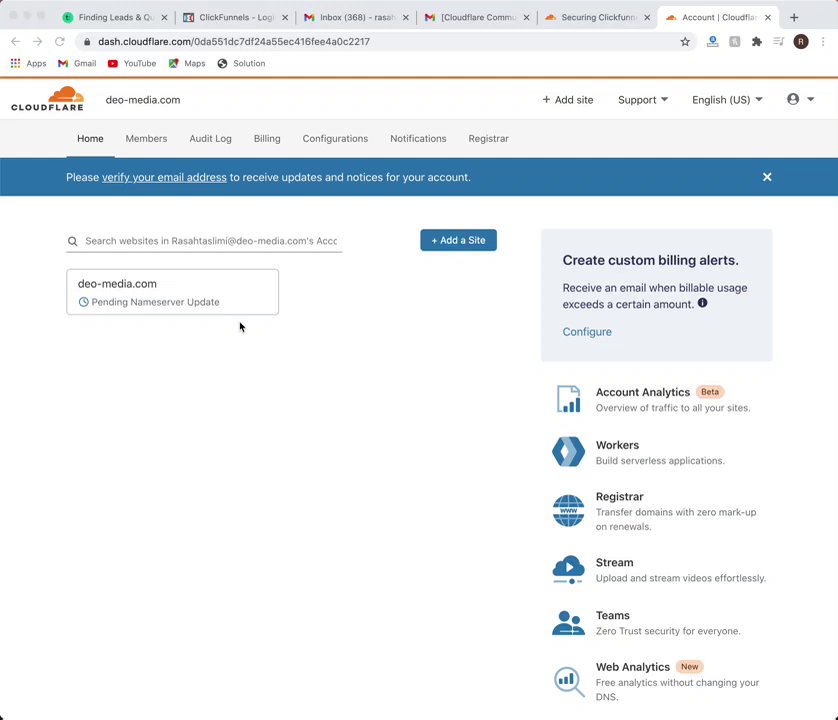Click the site lock icon in address bar
Screen dimensions: 838x720
(87, 42)
